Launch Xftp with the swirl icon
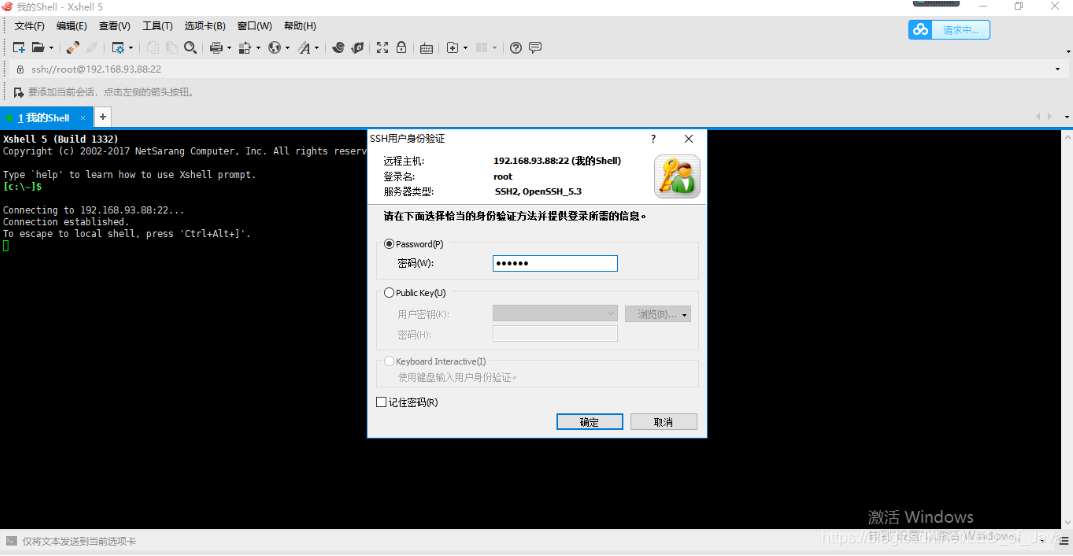The image size is (1073, 556). point(338,48)
